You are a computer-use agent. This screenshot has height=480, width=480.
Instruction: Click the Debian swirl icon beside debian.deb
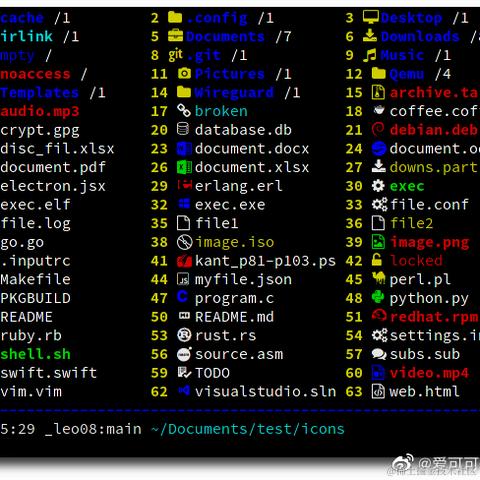coord(378,129)
